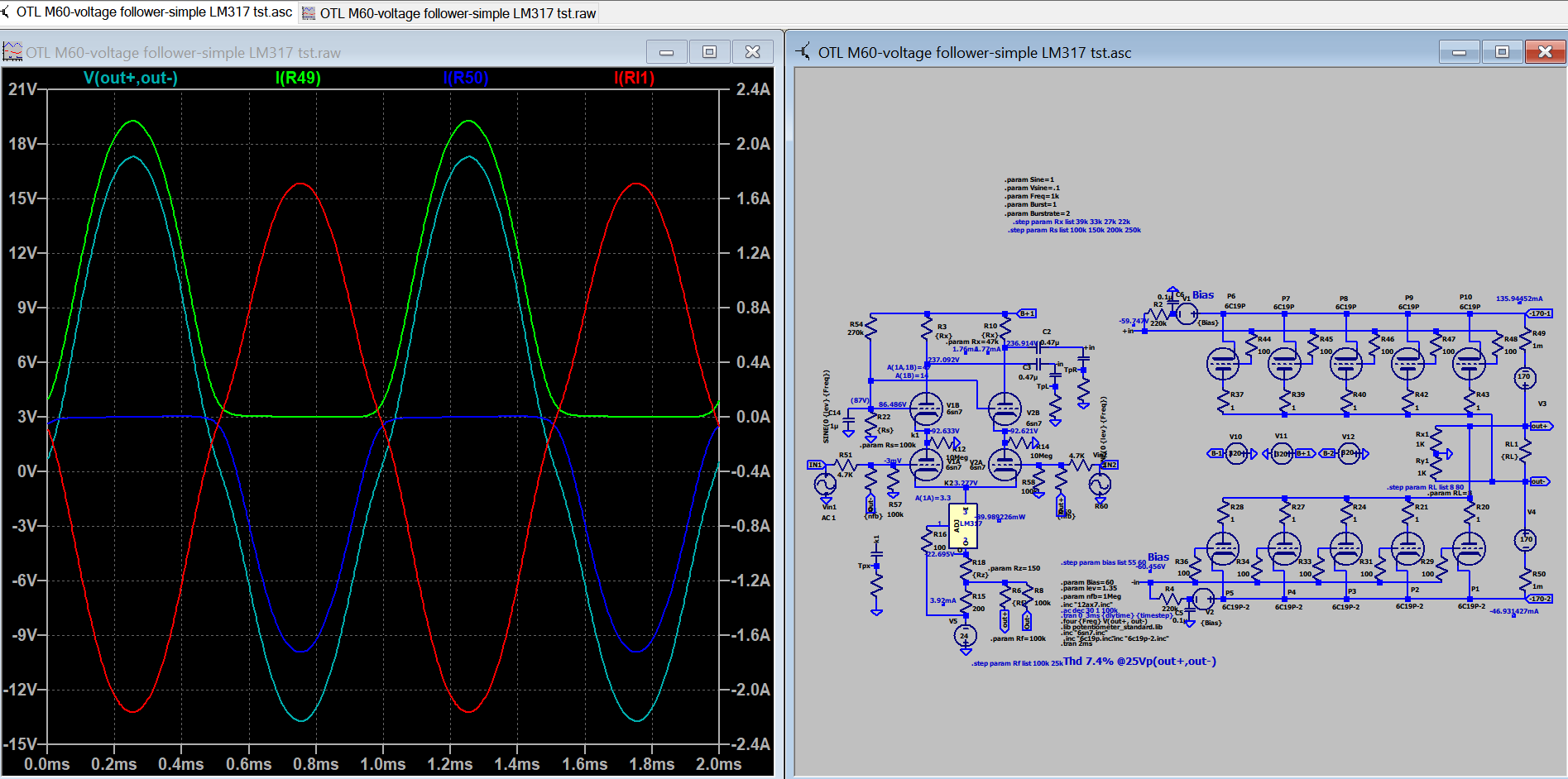Click the -170-1 supply net flag
1568x779 pixels.
[x=1540, y=313]
